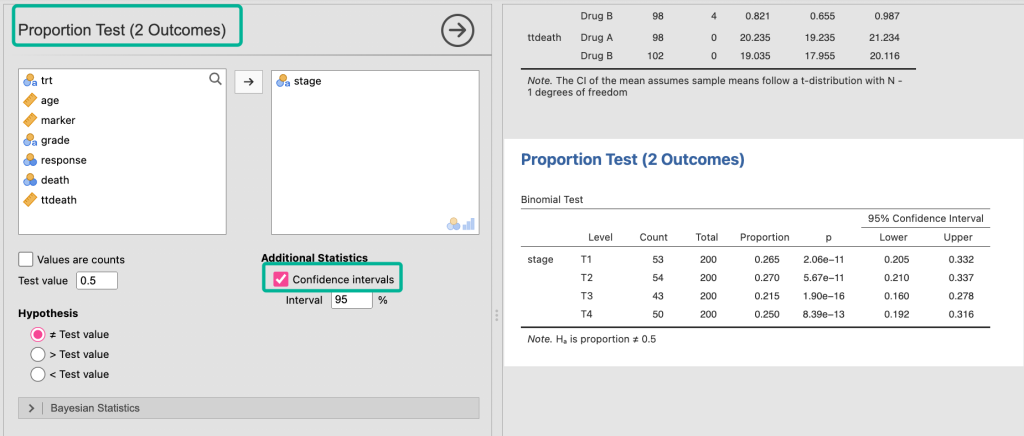1024x436 pixels.
Task: Click the 95% Confidence Interval column header
Action: [925, 218]
